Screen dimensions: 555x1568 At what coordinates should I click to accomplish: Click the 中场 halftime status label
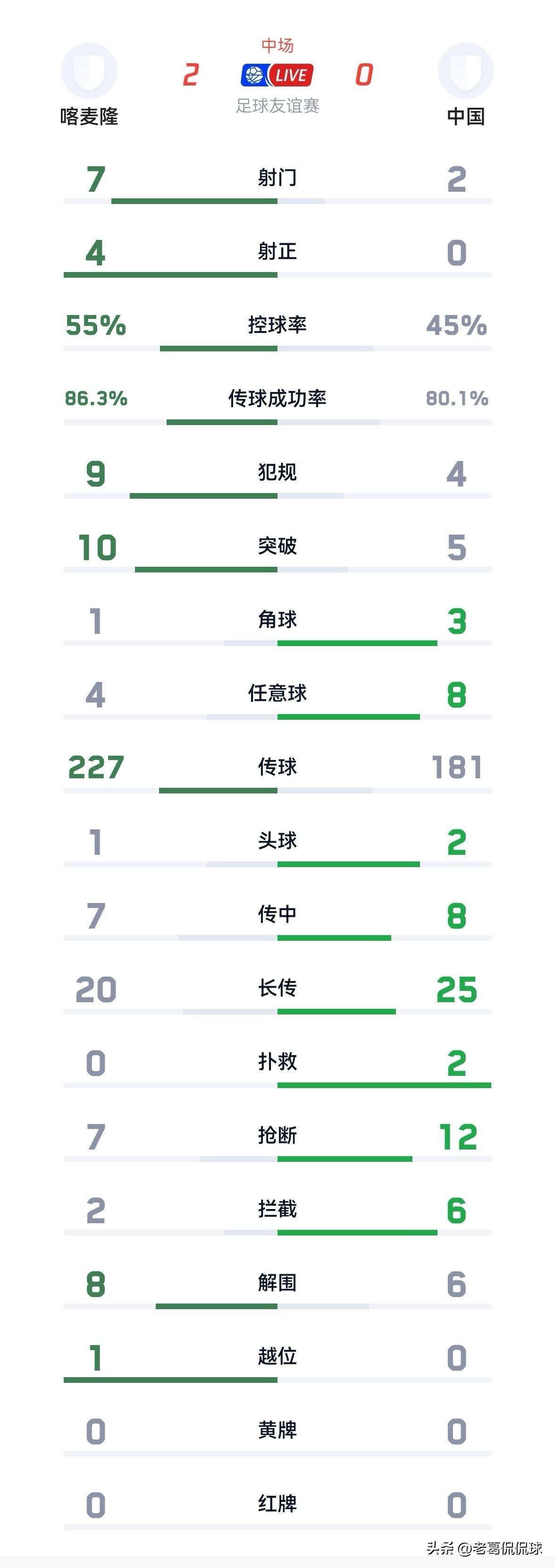pos(277,45)
